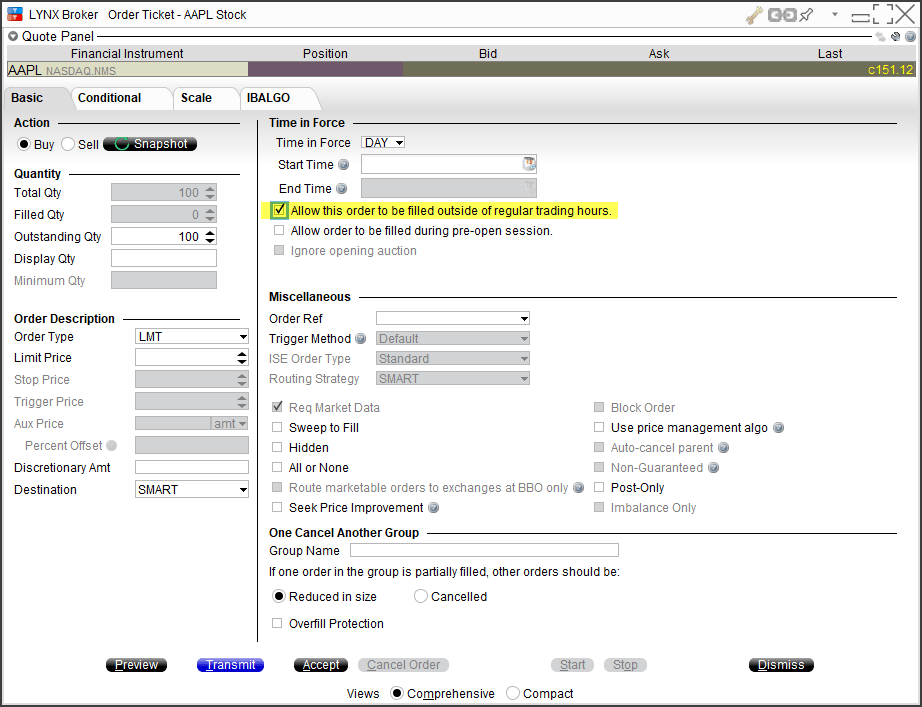The height and width of the screenshot is (707, 922).
Task: Click the Accept button
Action: pos(321,665)
